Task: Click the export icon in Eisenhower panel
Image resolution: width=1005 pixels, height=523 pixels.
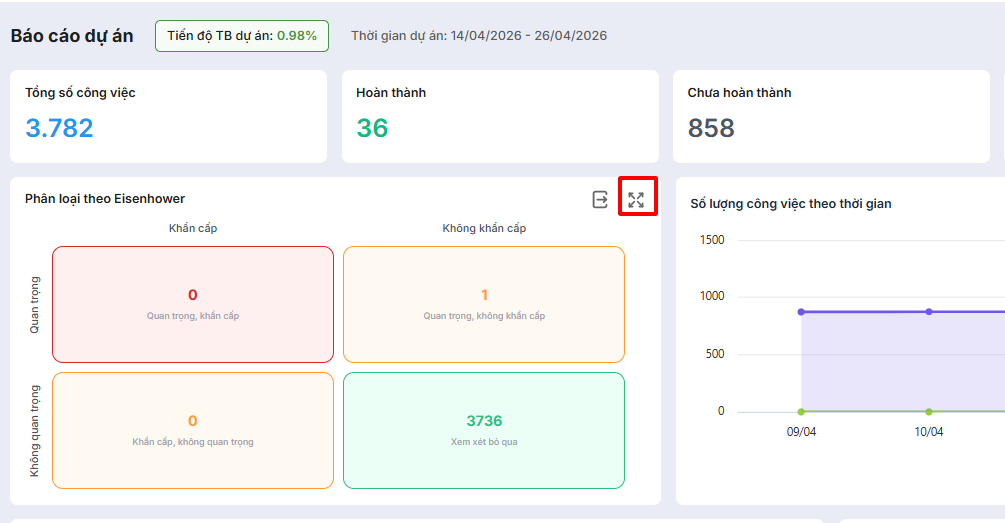Action: (600, 199)
